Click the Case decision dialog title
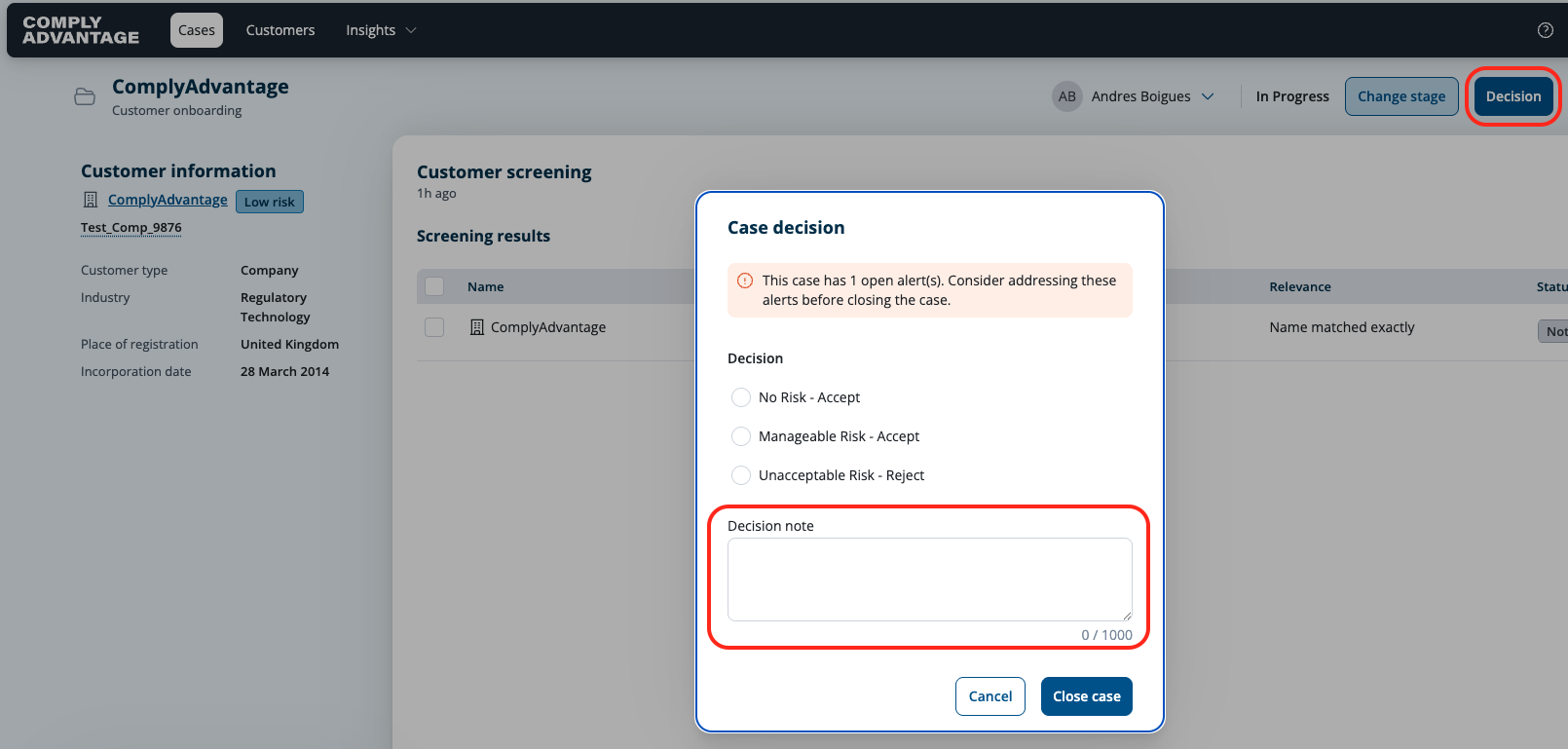Screen dimensions: 1568x749 coord(786,228)
